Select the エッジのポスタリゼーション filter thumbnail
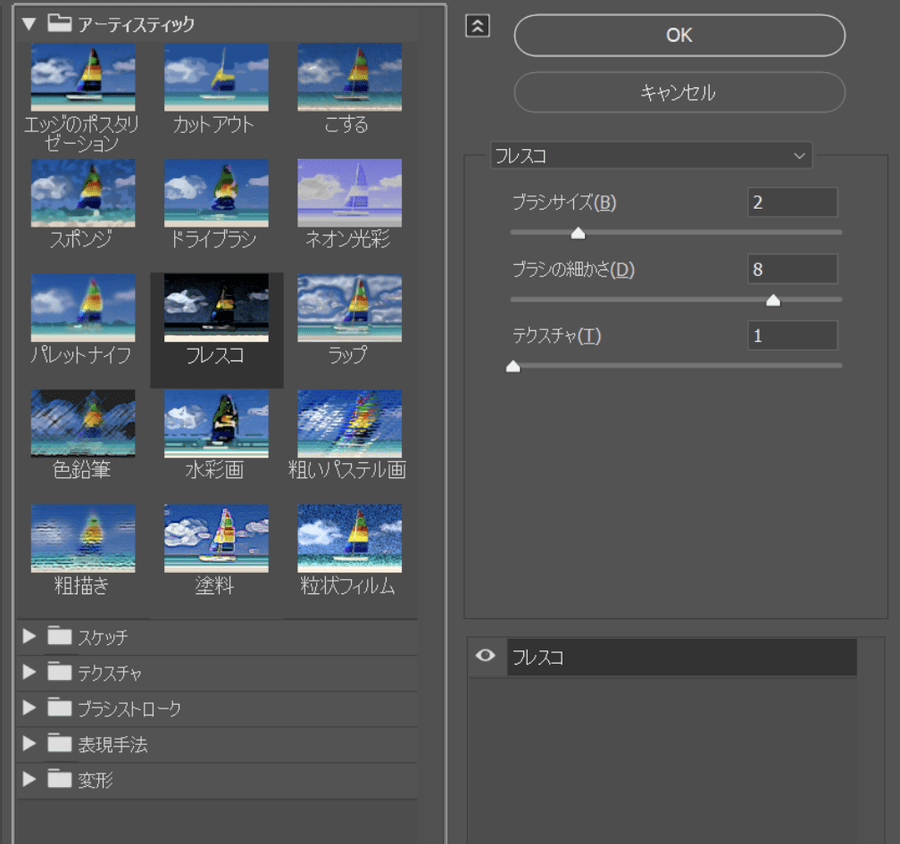 click(83, 77)
